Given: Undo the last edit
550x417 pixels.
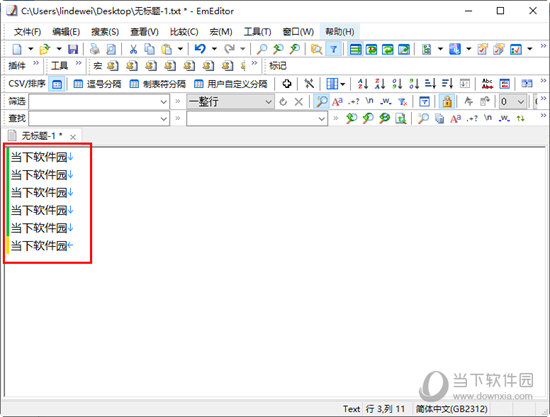Looking at the screenshot, I should tap(200, 49).
